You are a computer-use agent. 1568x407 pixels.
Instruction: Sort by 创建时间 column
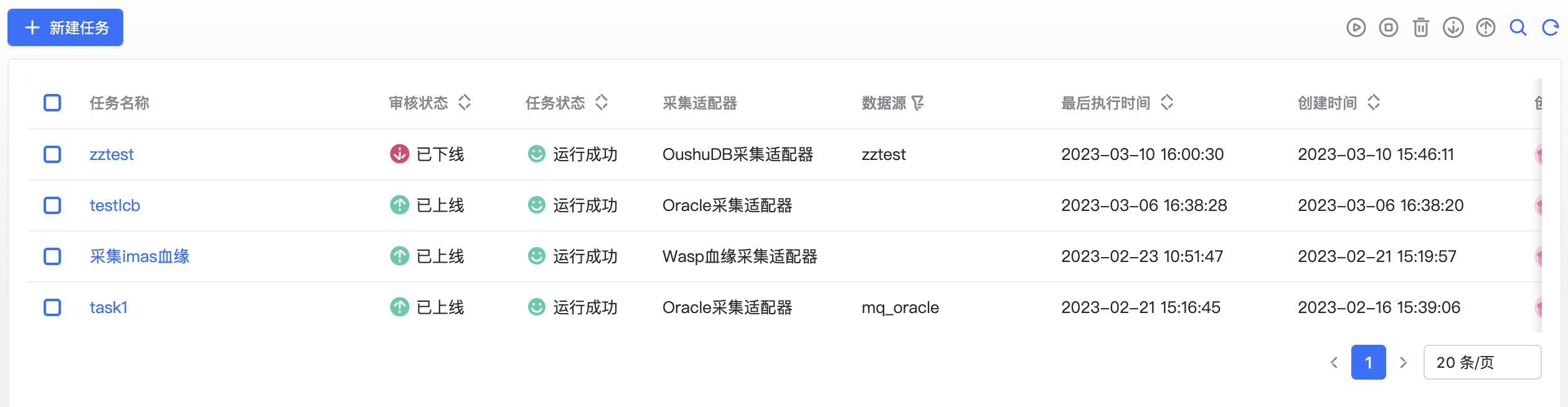(x=1374, y=102)
